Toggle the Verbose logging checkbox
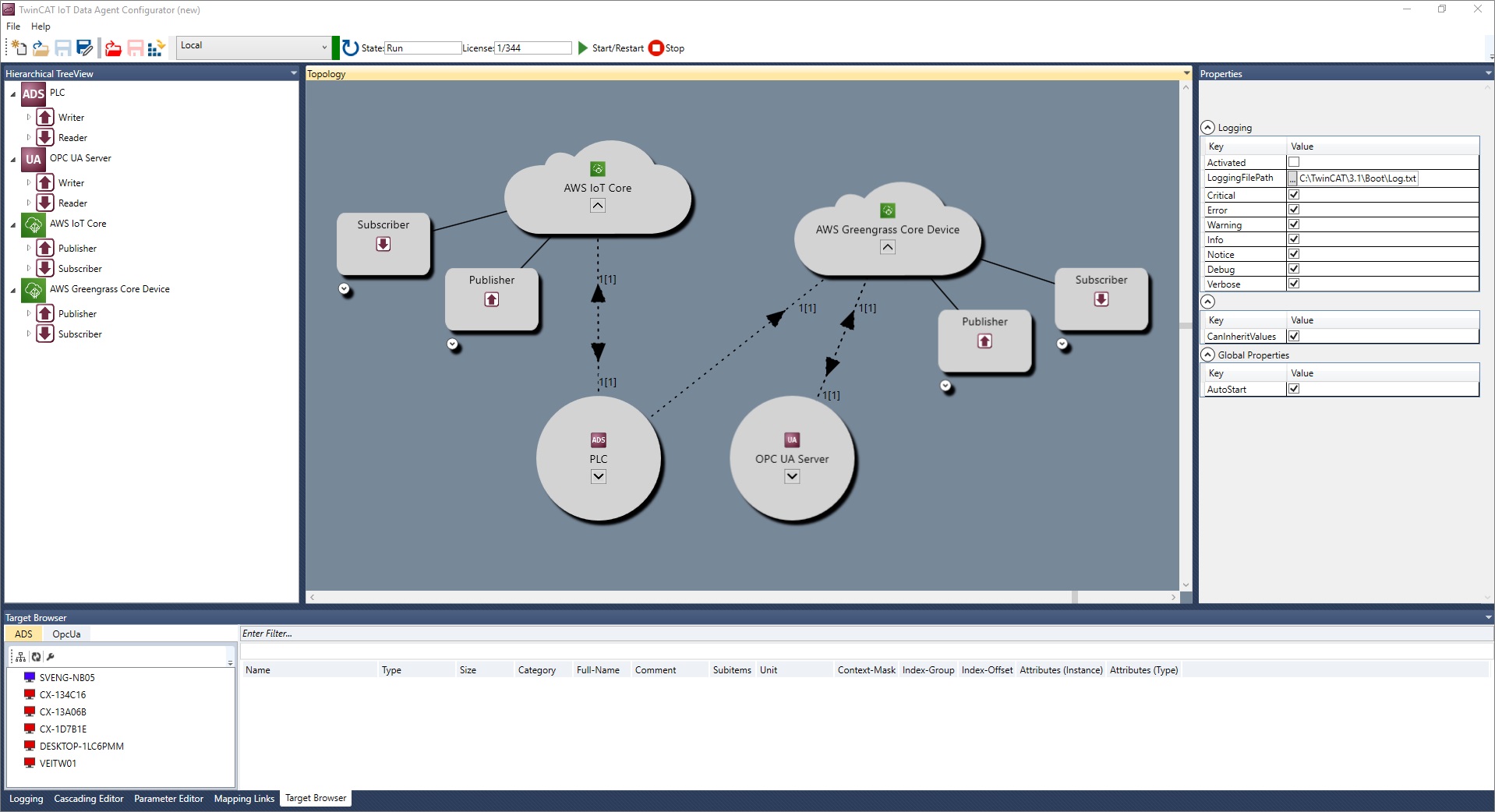This screenshot has width=1495, height=812. click(1294, 284)
